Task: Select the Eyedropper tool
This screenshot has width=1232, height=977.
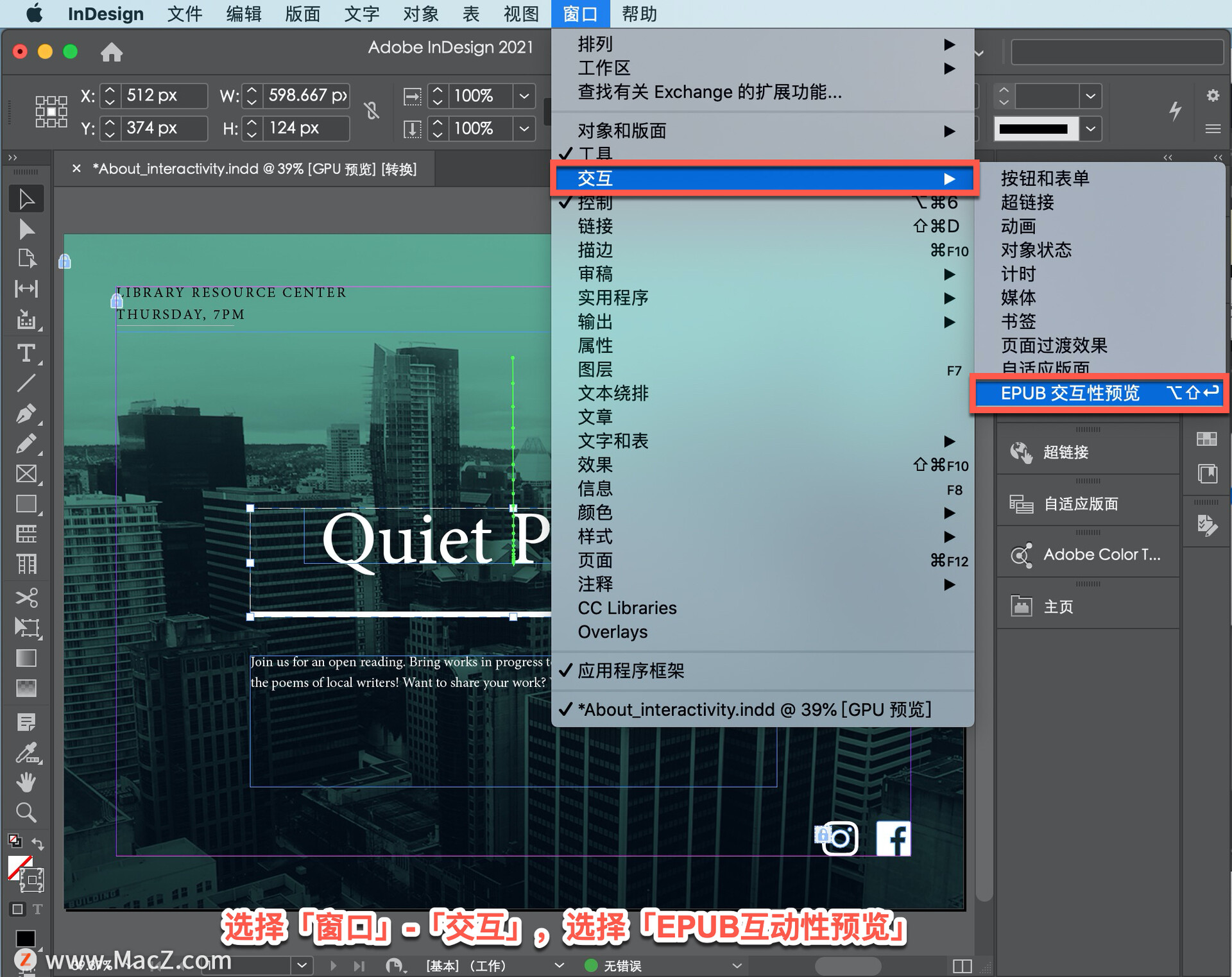Action: click(x=26, y=752)
